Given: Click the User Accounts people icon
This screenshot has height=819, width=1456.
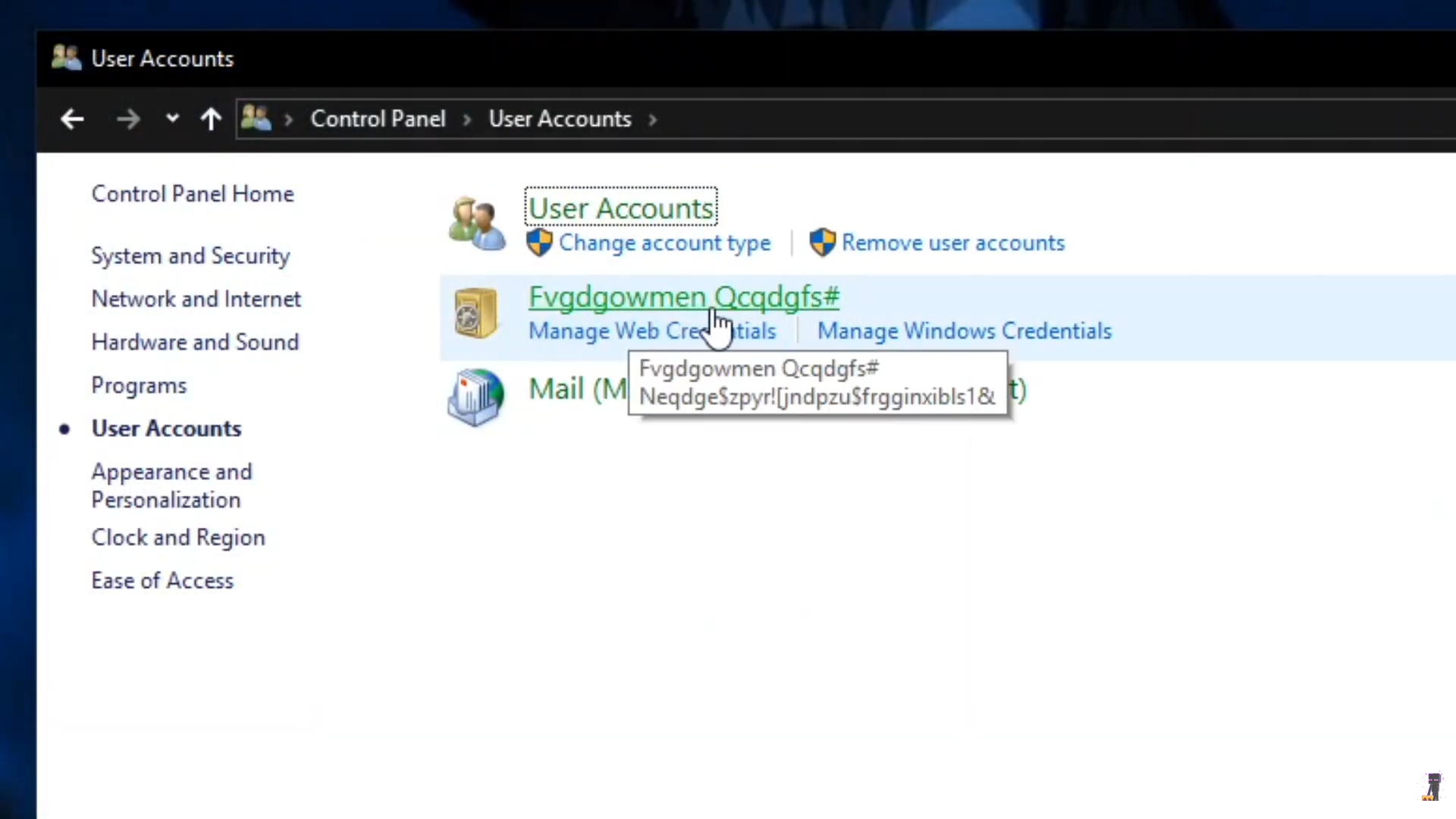Looking at the screenshot, I should click(476, 223).
